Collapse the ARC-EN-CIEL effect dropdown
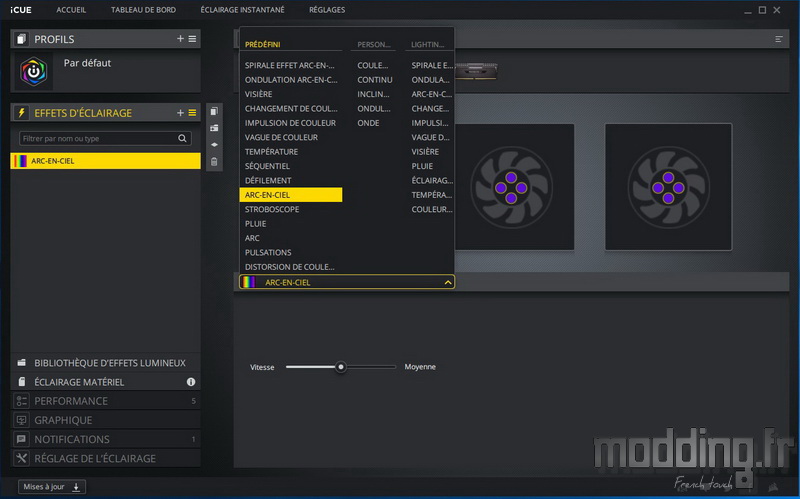Viewport: 800px width, 499px height. point(448,282)
